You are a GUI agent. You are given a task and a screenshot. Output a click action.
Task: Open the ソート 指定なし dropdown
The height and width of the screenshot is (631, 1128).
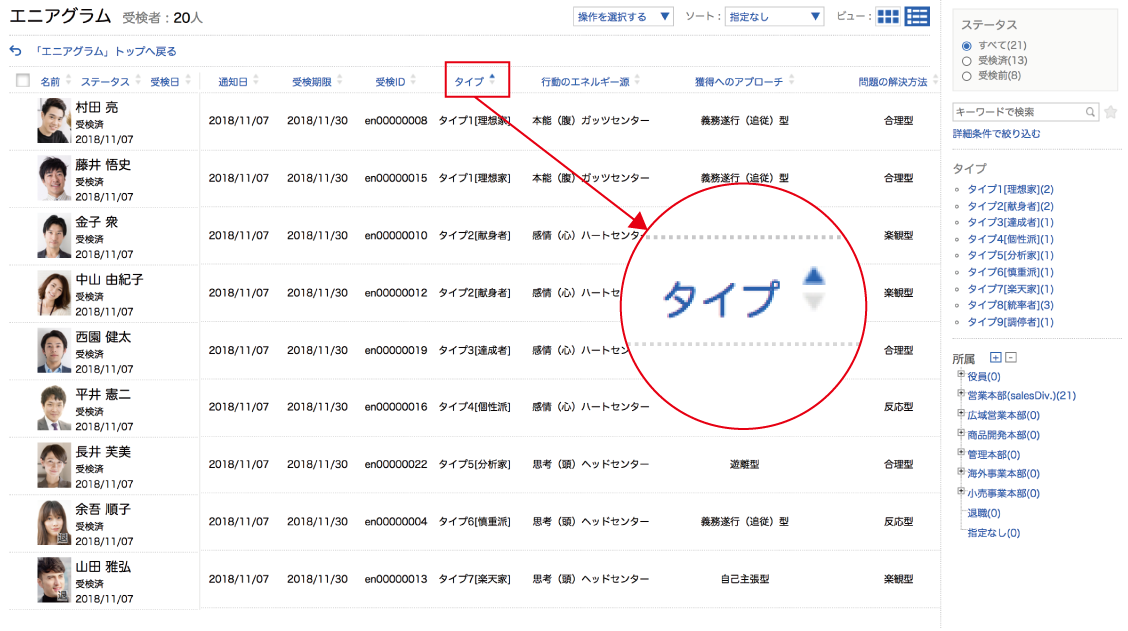(x=774, y=17)
